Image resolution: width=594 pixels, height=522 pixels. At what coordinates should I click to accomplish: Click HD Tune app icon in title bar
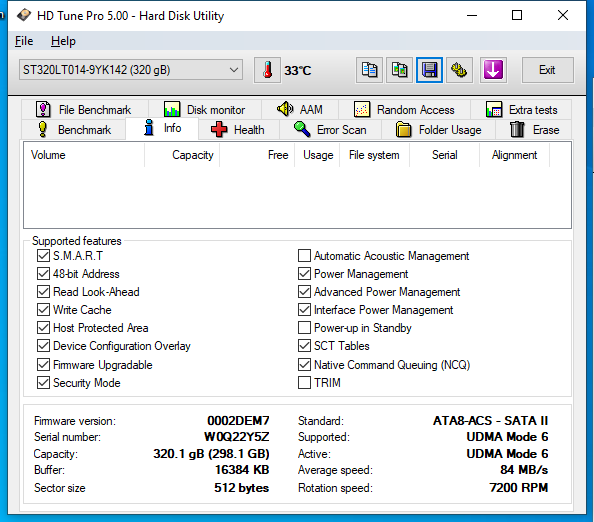click(24, 15)
